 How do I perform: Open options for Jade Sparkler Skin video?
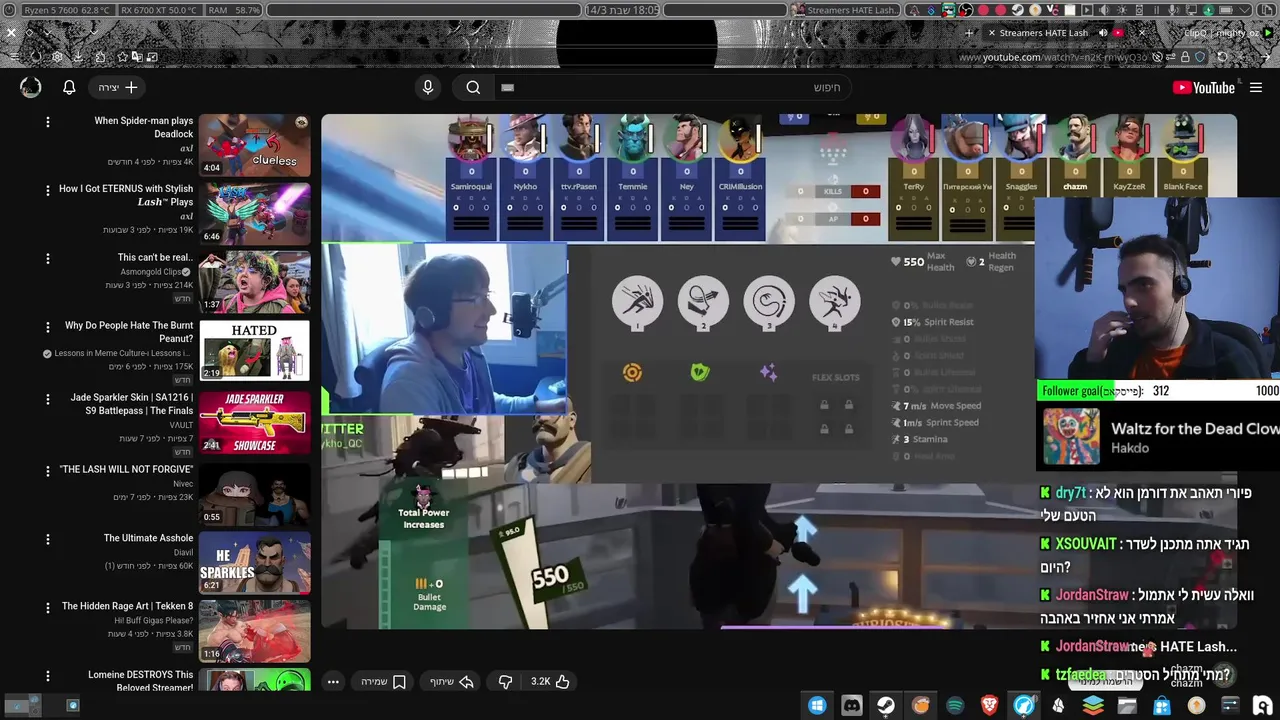(47, 399)
